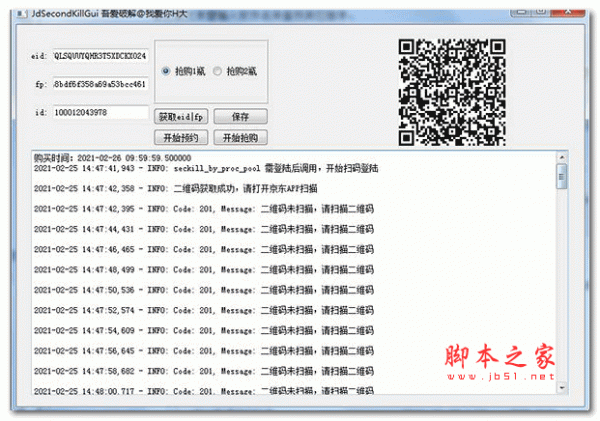The image size is (600, 421).
Task: Focus the id field containing 100012043978
Action: [x=100, y=113]
